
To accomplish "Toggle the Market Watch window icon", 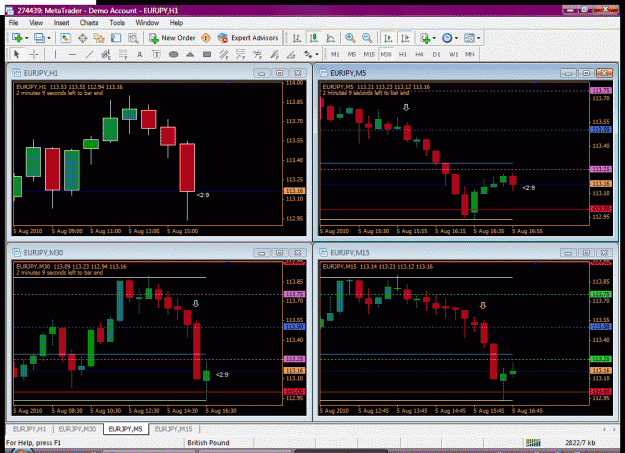I will click(x=65, y=38).
